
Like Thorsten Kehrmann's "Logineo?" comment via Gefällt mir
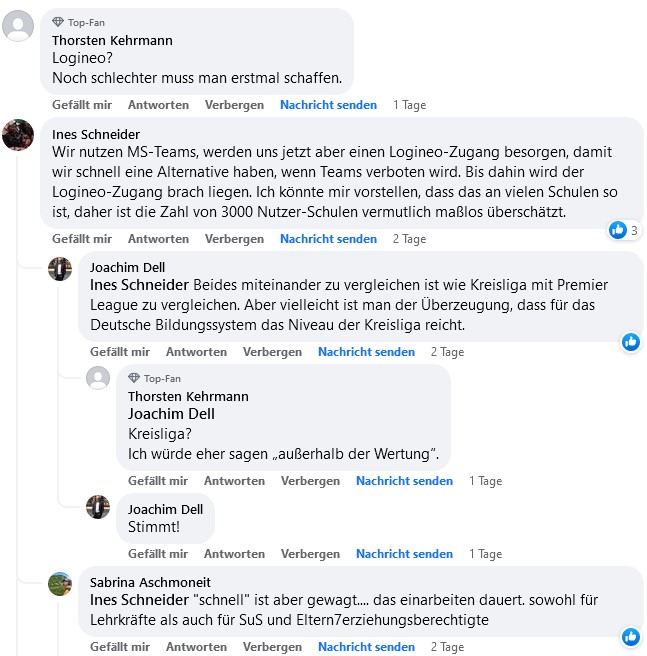pyautogui.click(x=82, y=105)
